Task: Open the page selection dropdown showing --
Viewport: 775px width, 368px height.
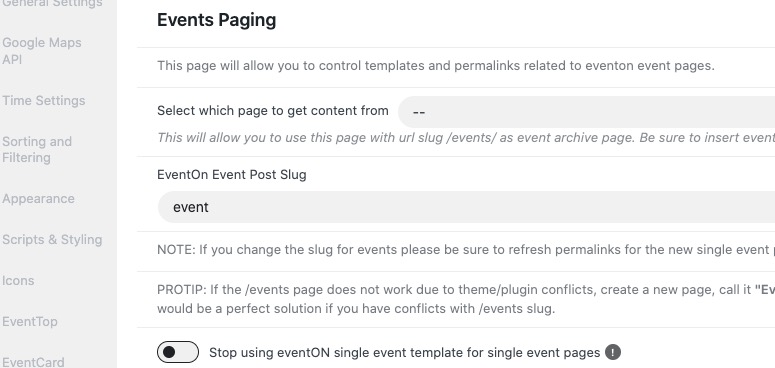Action: click(586, 112)
